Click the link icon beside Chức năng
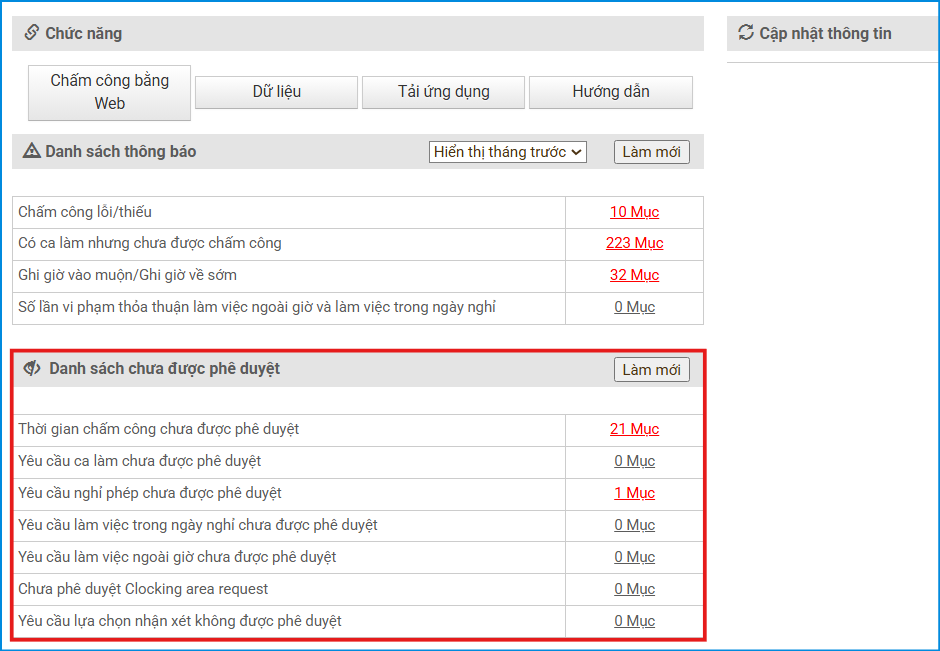 (x=32, y=33)
